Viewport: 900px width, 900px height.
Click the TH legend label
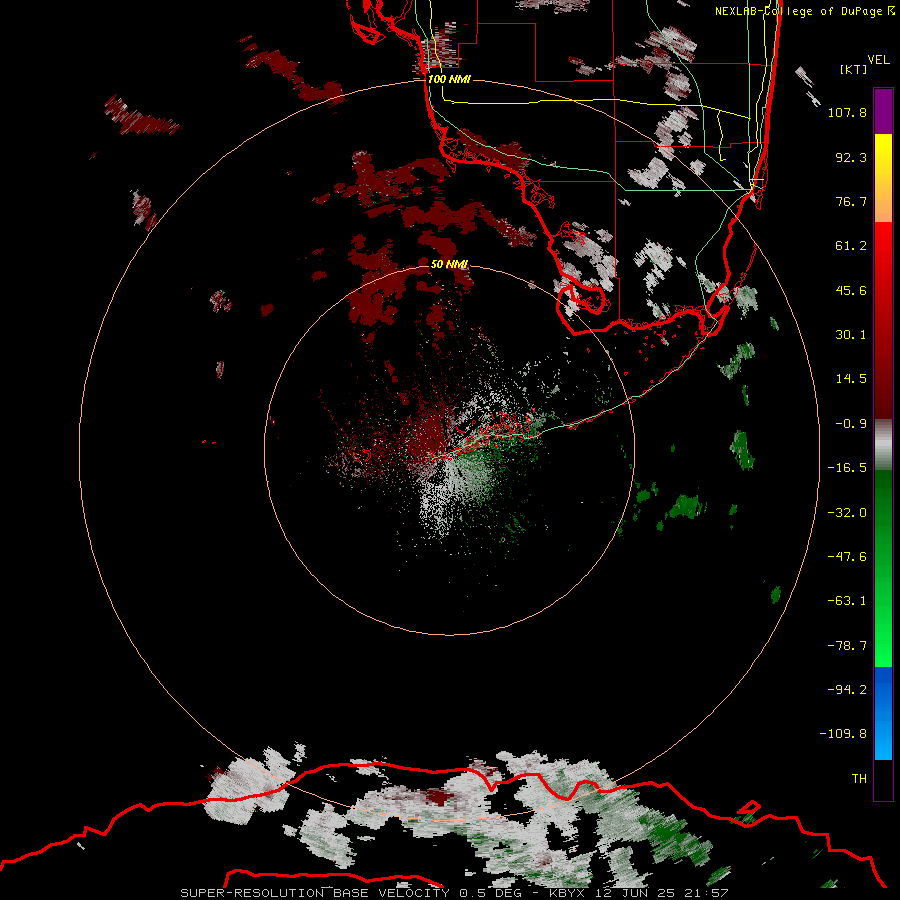click(x=859, y=778)
